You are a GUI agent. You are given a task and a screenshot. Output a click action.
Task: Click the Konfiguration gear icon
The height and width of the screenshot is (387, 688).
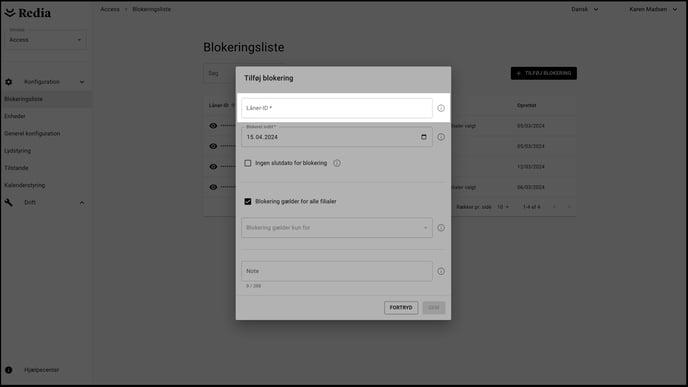(x=9, y=82)
